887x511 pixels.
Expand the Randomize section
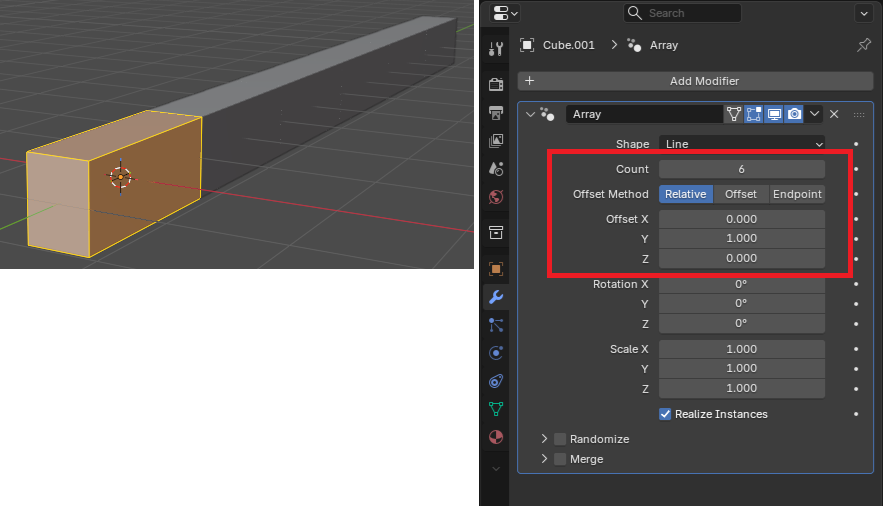tap(544, 439)
